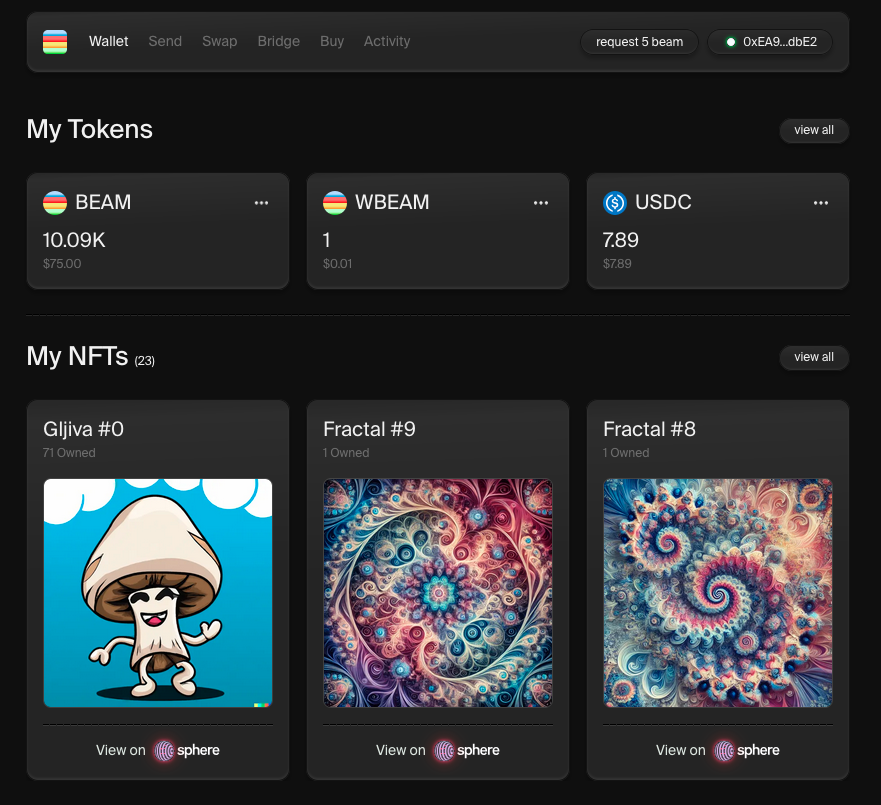Screen dimensions: 881x805
Task: Click the Sphere logo under Fractal #9
Action: click(x=445, y=750)
